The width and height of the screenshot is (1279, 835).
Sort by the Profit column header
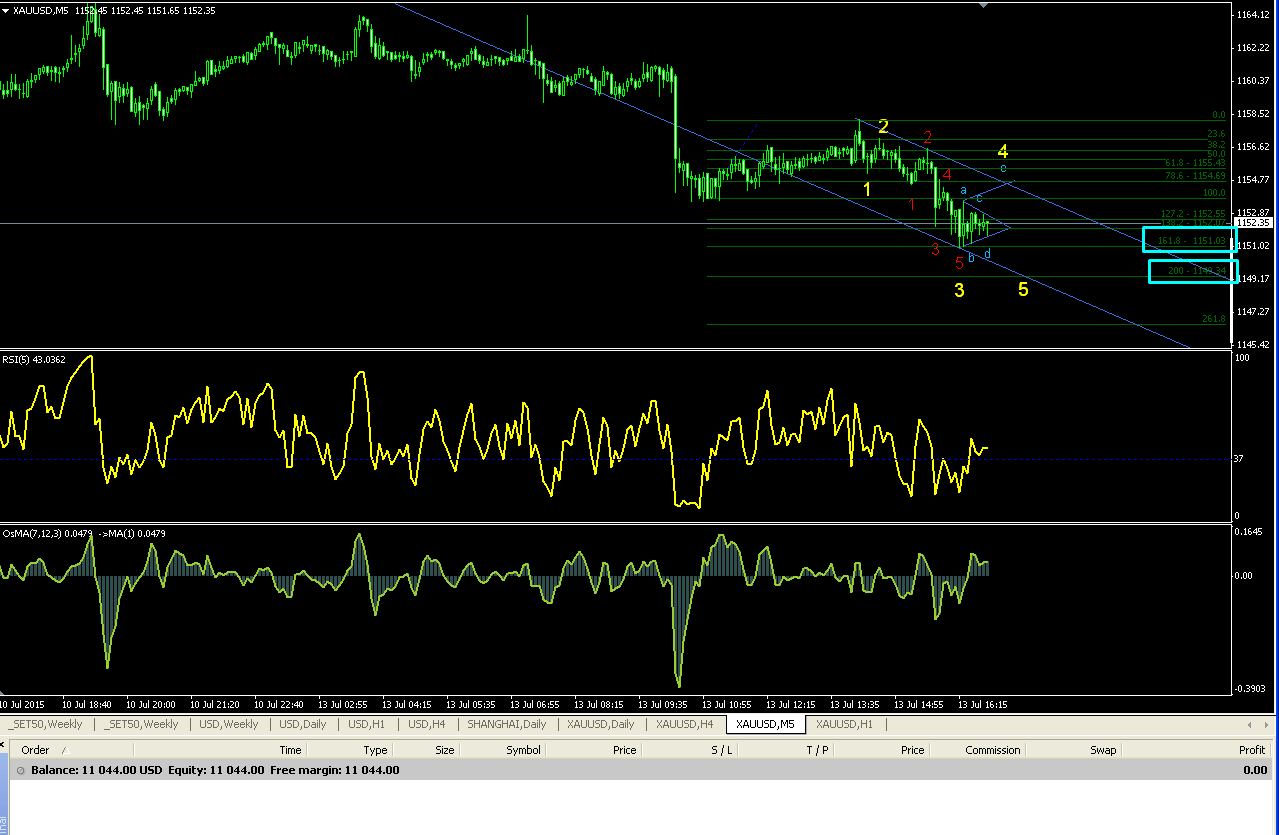(1252, 750)
